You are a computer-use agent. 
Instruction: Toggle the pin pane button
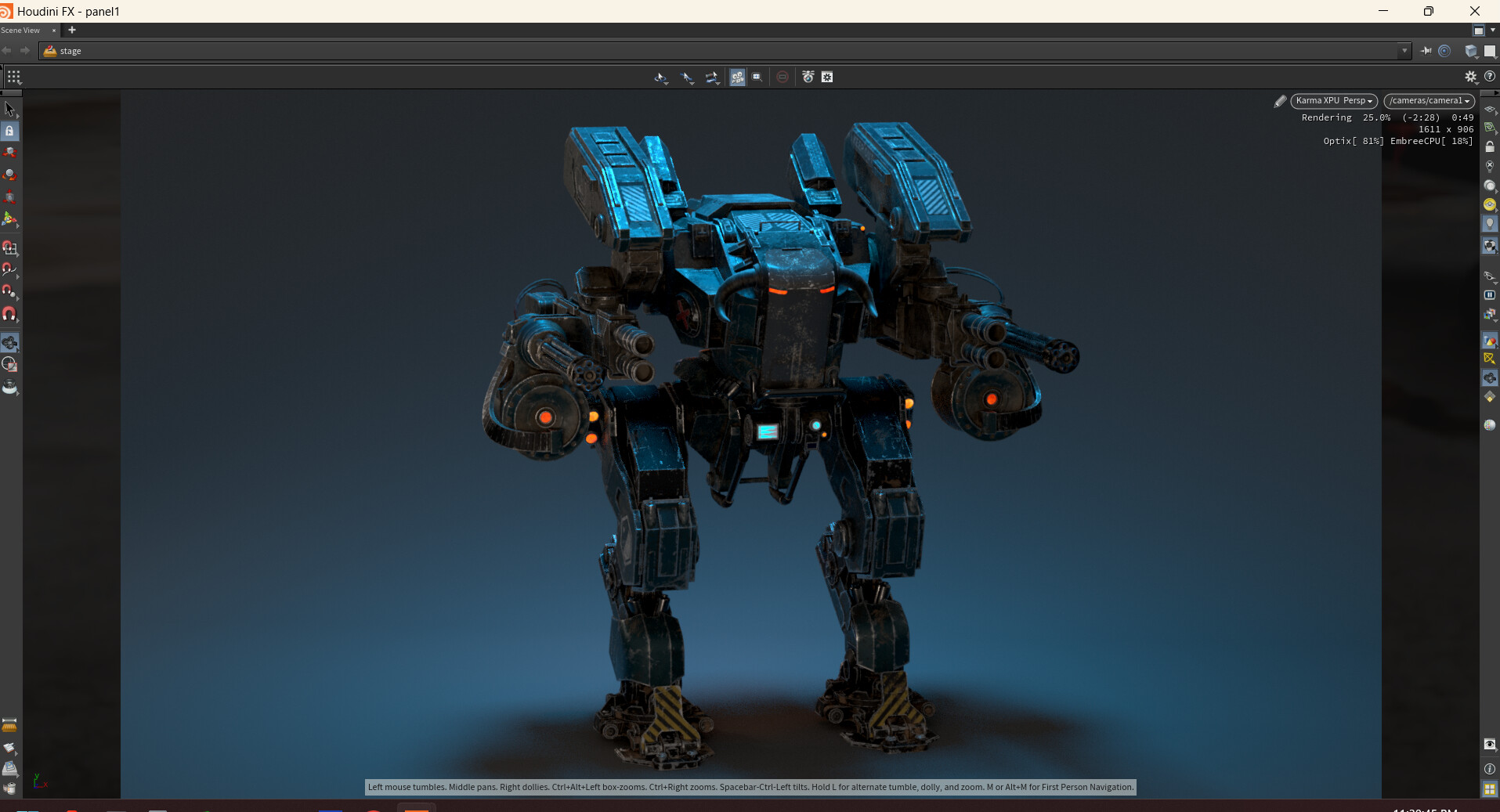(x=1426, y=51)
